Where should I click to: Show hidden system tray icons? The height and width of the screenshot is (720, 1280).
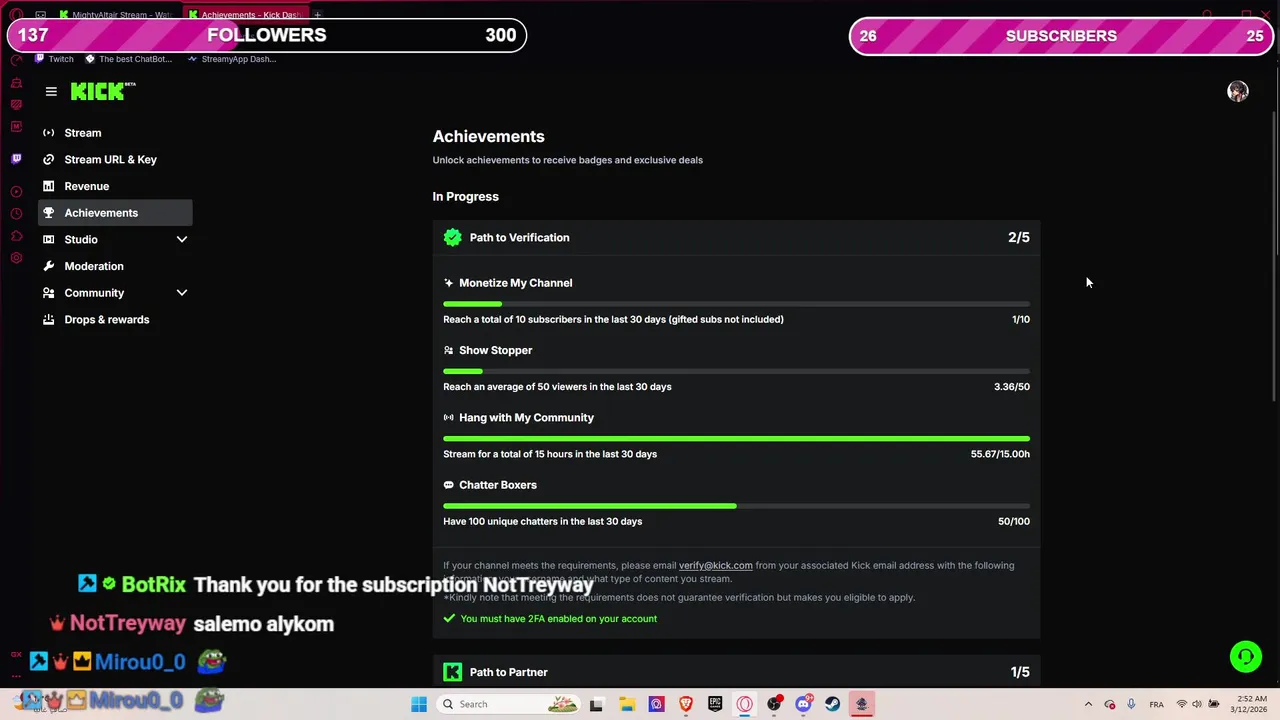[x=1088, y=704]
